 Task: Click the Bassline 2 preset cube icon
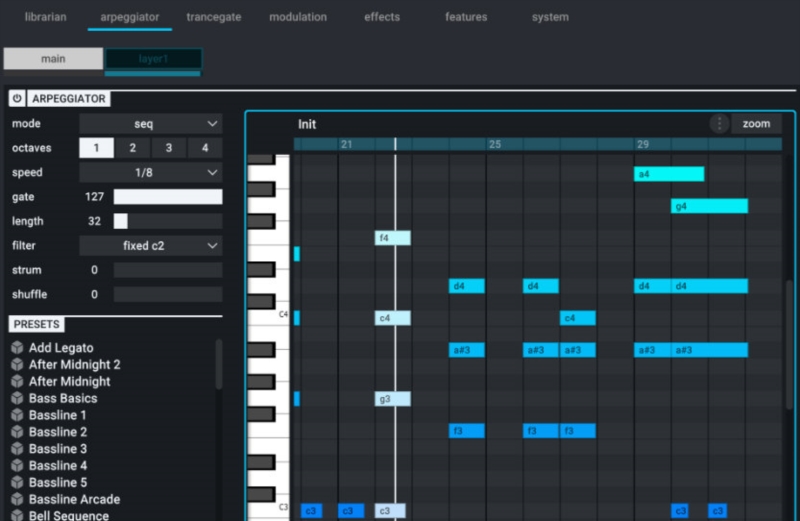17,432
